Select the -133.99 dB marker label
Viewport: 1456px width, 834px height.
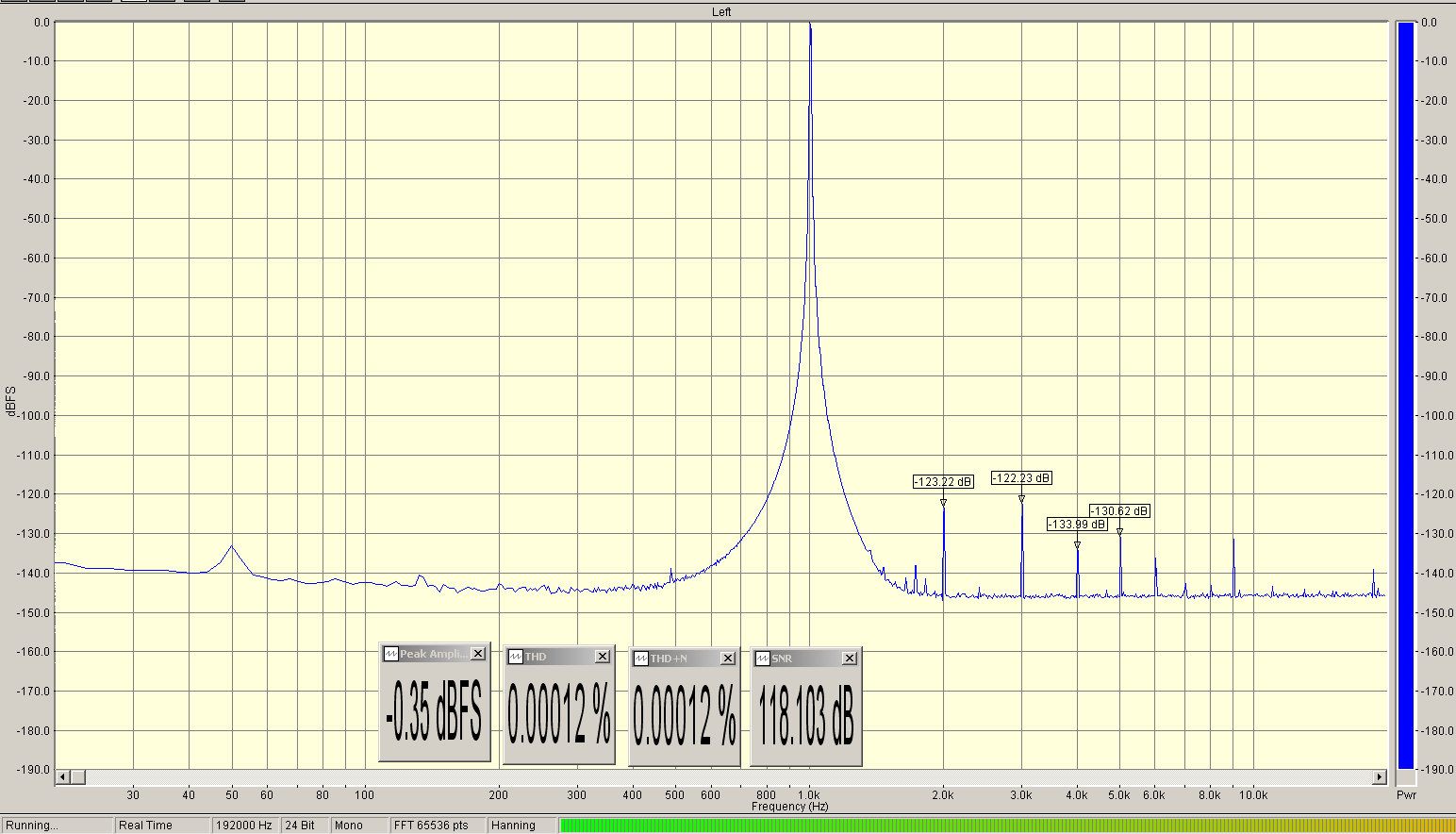(x=1077, y=525)
